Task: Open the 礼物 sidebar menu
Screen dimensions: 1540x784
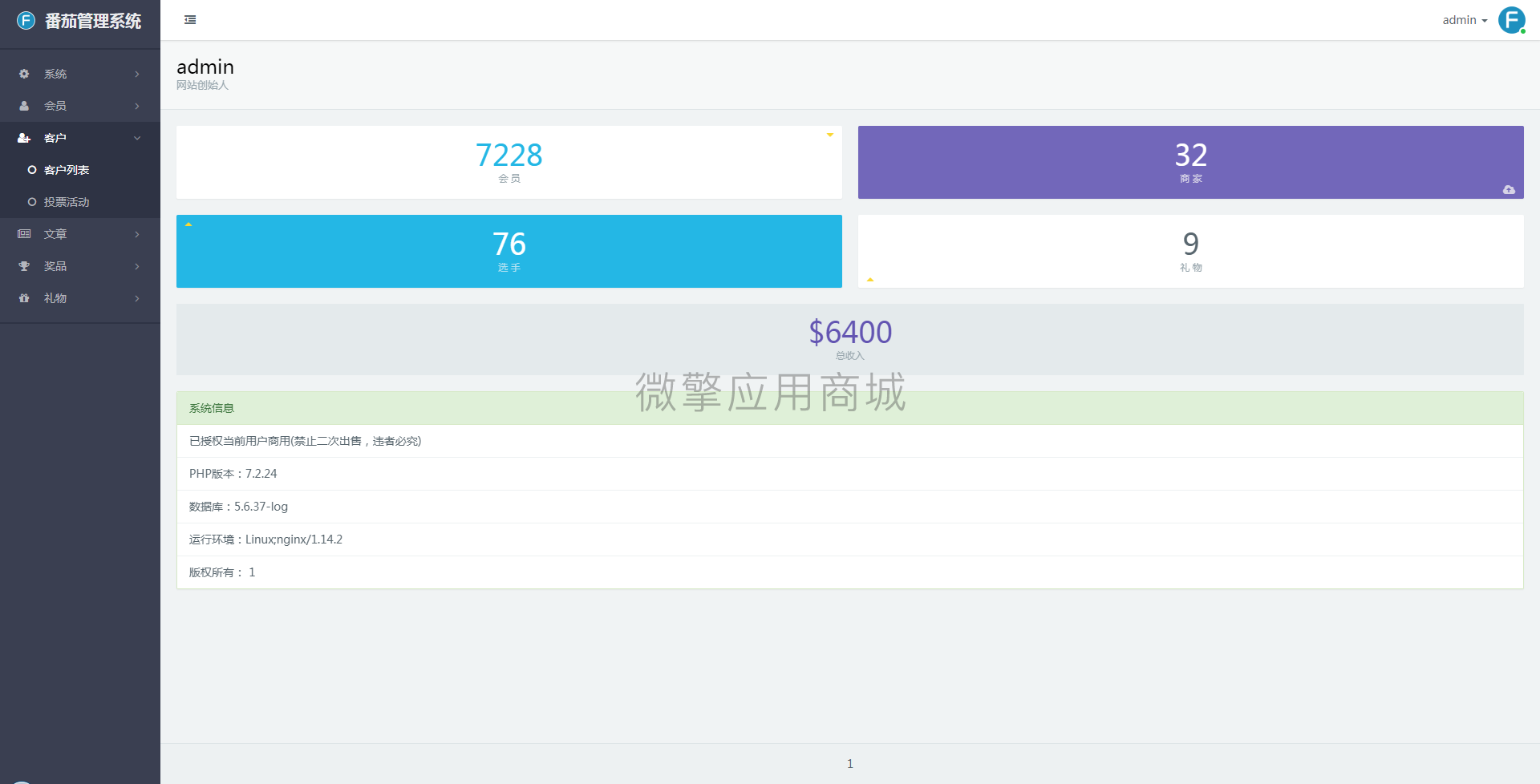Action: click(x=80, y=298)
